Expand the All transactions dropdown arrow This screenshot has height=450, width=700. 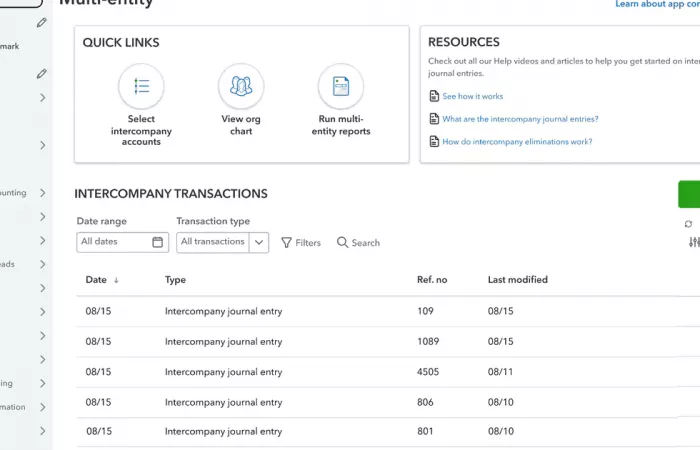[259, 242]
